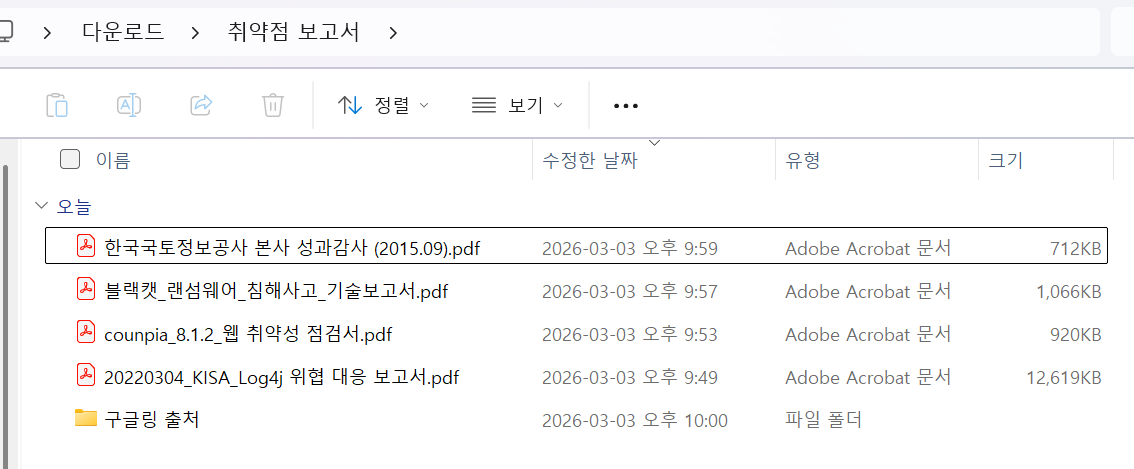This screenshot has width=1134, height=469.
Task: Select 한국국토정보공사 본사 성과감사 PDF file name
Action: (x=292, y=248)
